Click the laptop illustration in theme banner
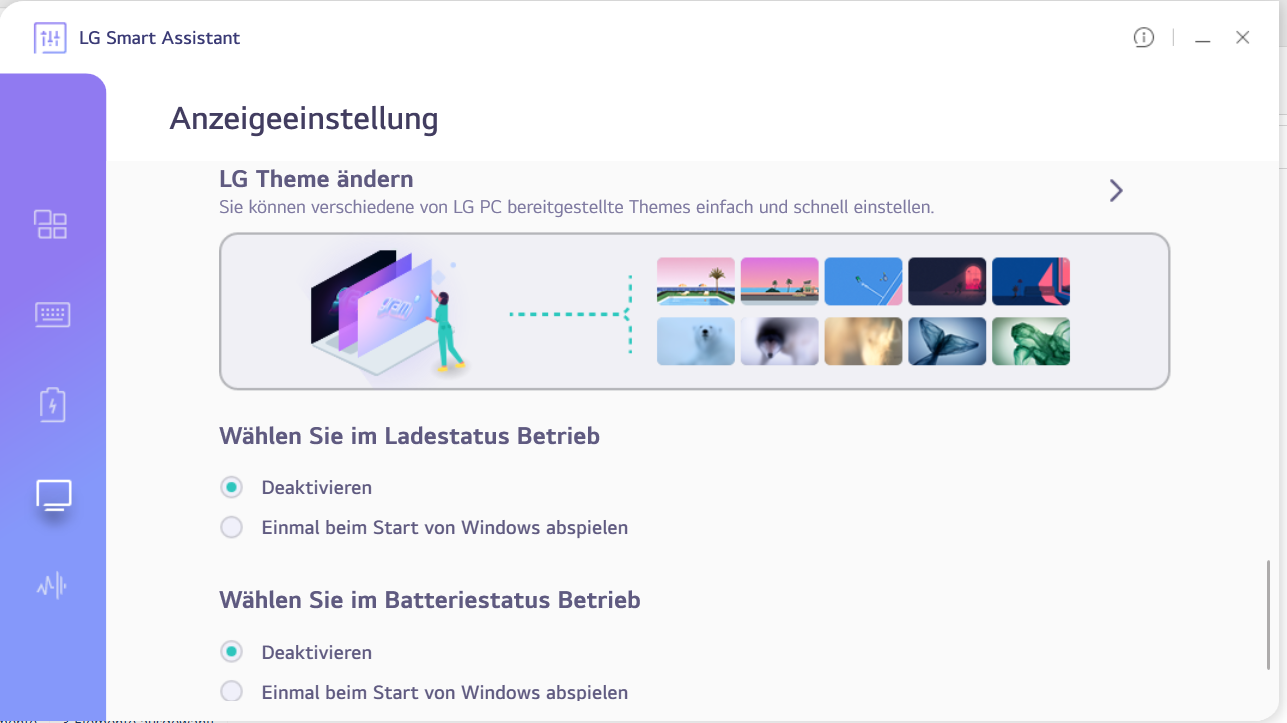Viewport: 1287px width, 723px height. [x=388, y=312]
